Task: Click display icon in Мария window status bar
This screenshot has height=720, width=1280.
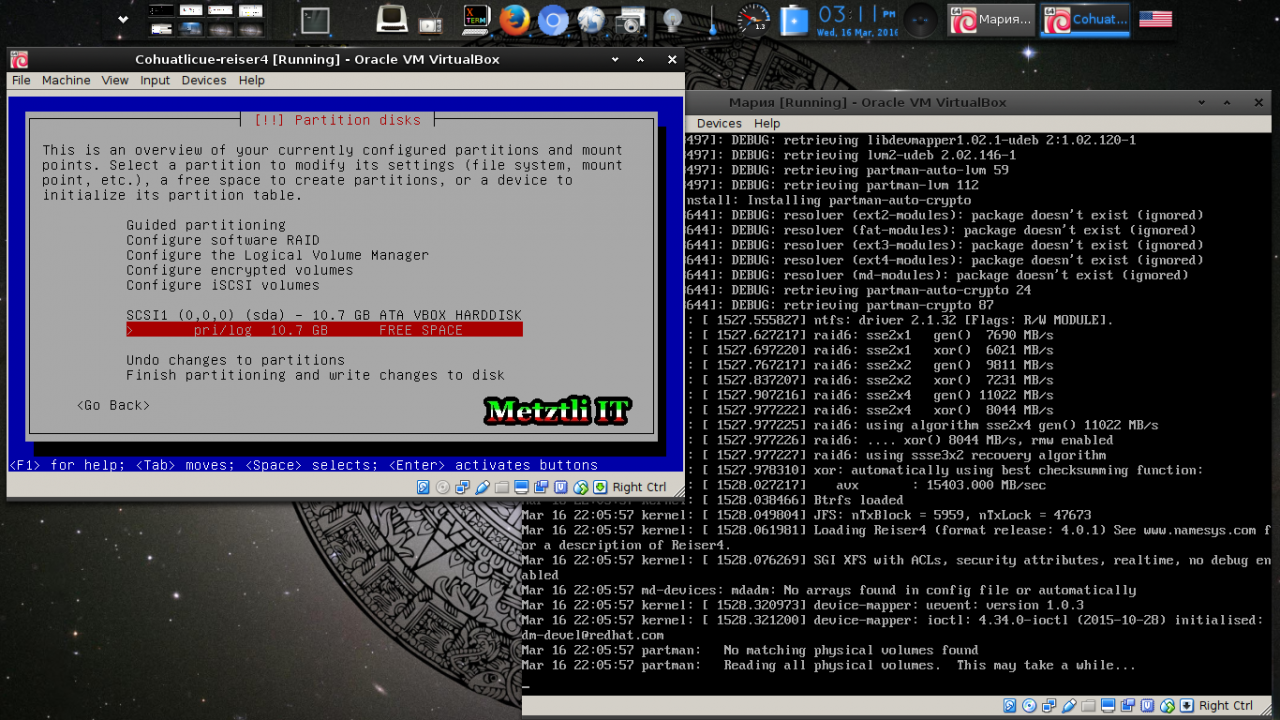Action: click(1108, 705)
